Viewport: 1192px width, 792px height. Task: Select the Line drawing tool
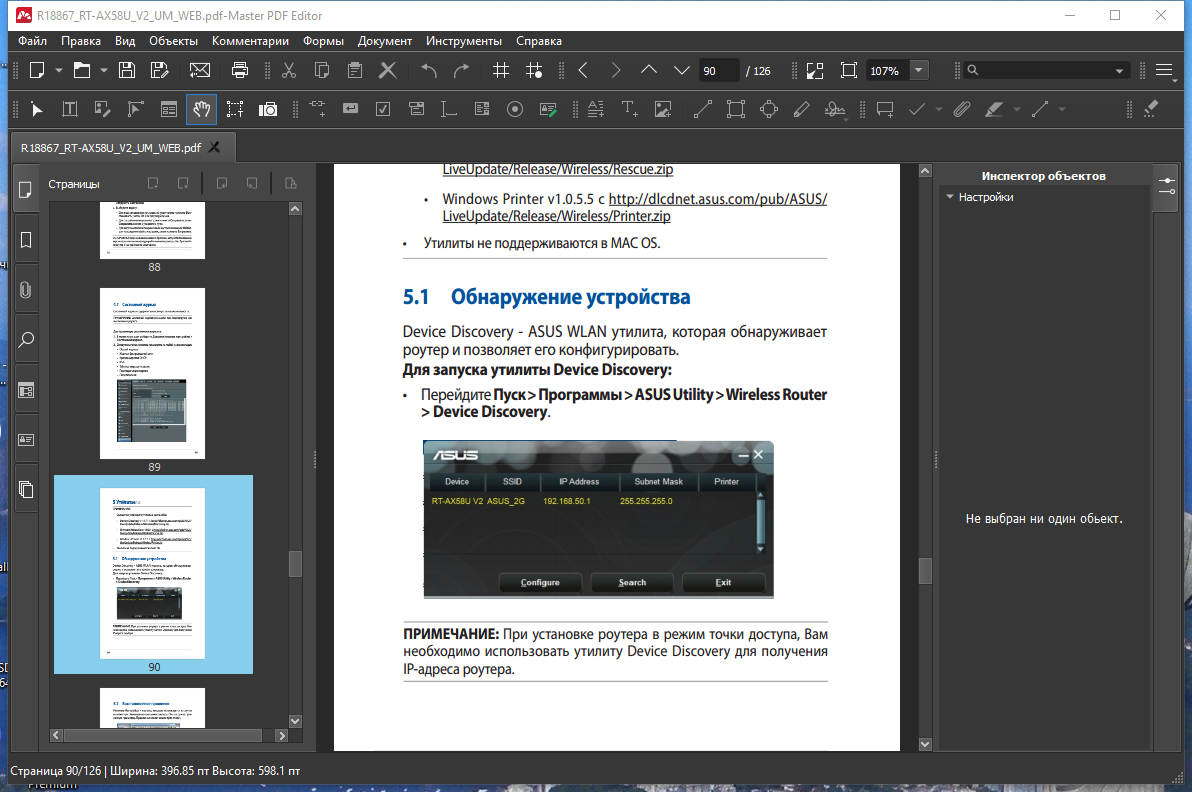coord(703,109)
